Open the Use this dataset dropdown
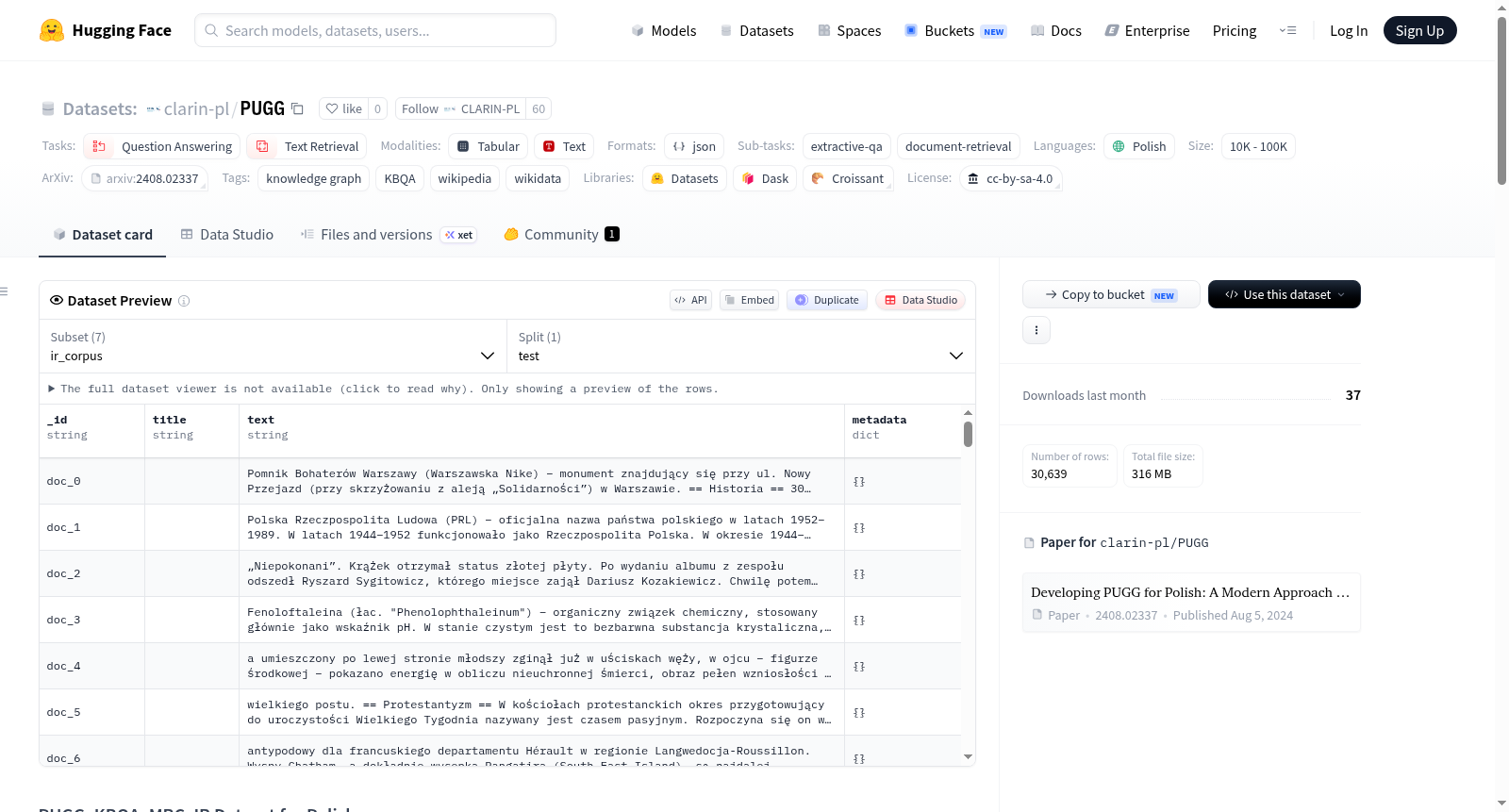The image size is (1509, 812). pos(1285,294)
